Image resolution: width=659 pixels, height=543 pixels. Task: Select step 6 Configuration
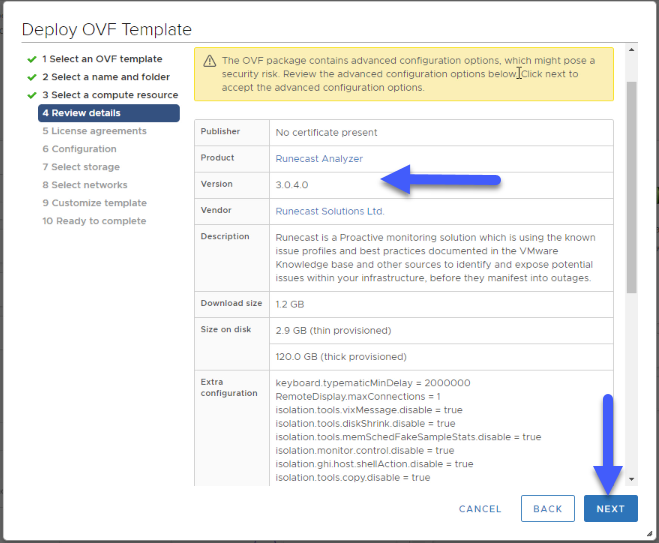coord(79,149)
